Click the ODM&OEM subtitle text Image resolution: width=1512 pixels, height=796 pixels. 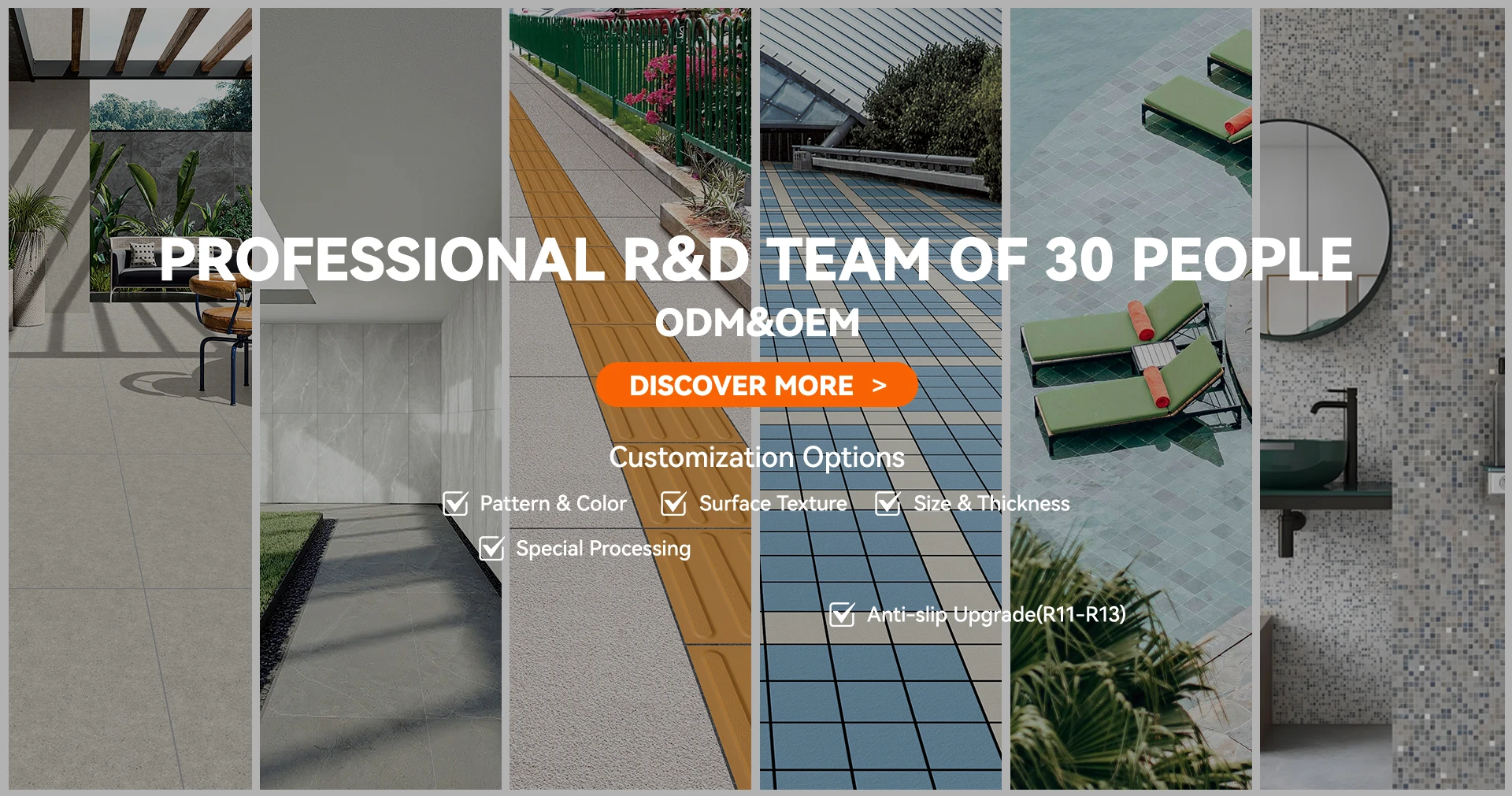[757, 323]
